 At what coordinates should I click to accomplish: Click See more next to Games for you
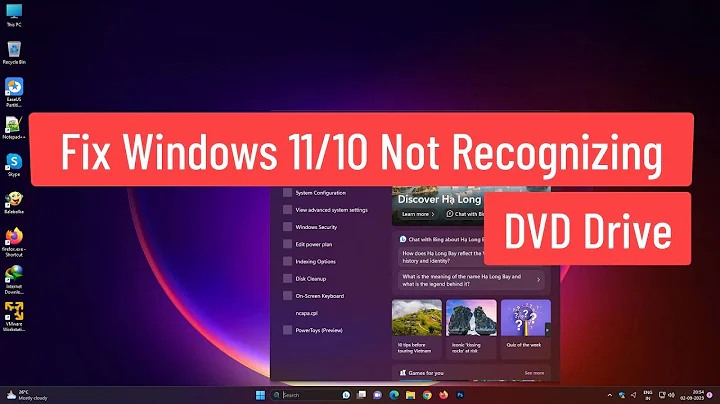534,373
